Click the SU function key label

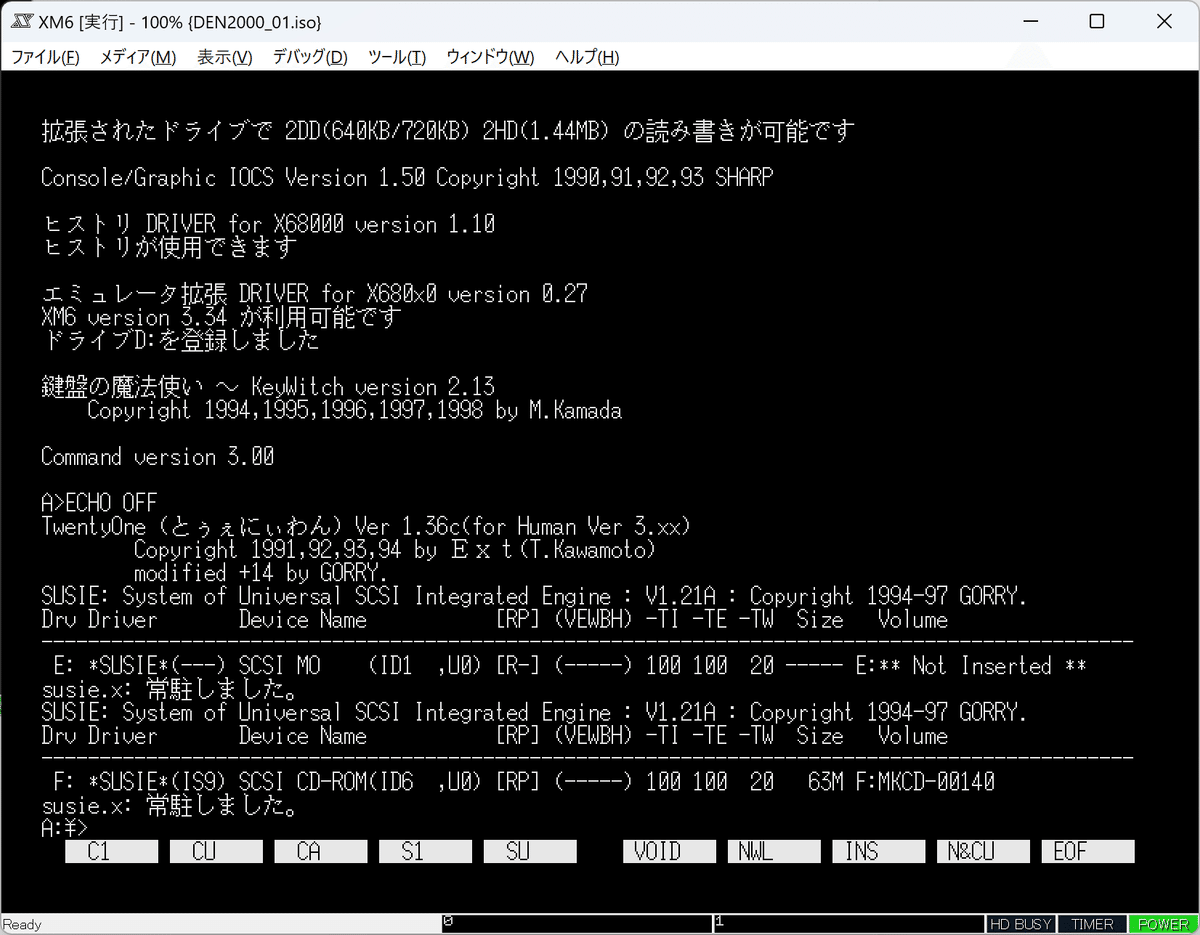(x=530, y=851)
